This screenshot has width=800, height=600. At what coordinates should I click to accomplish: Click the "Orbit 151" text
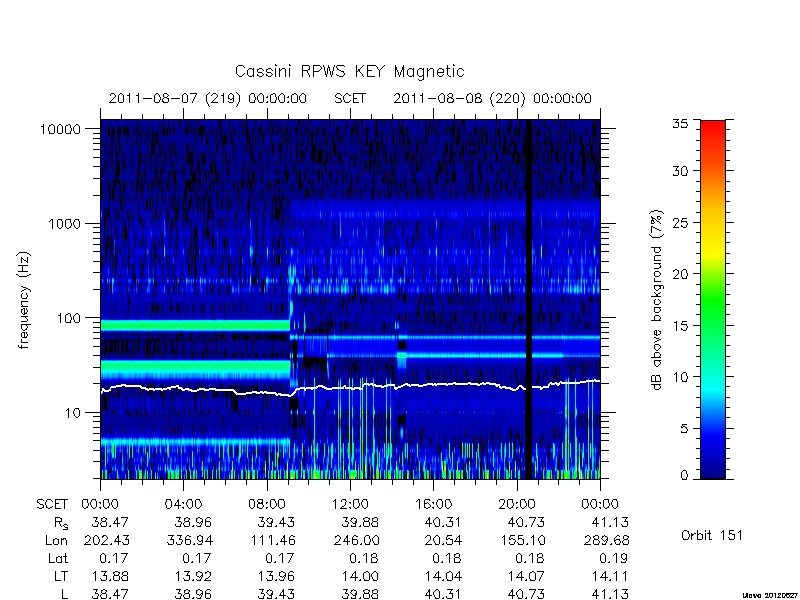click(x=712, y=535)
